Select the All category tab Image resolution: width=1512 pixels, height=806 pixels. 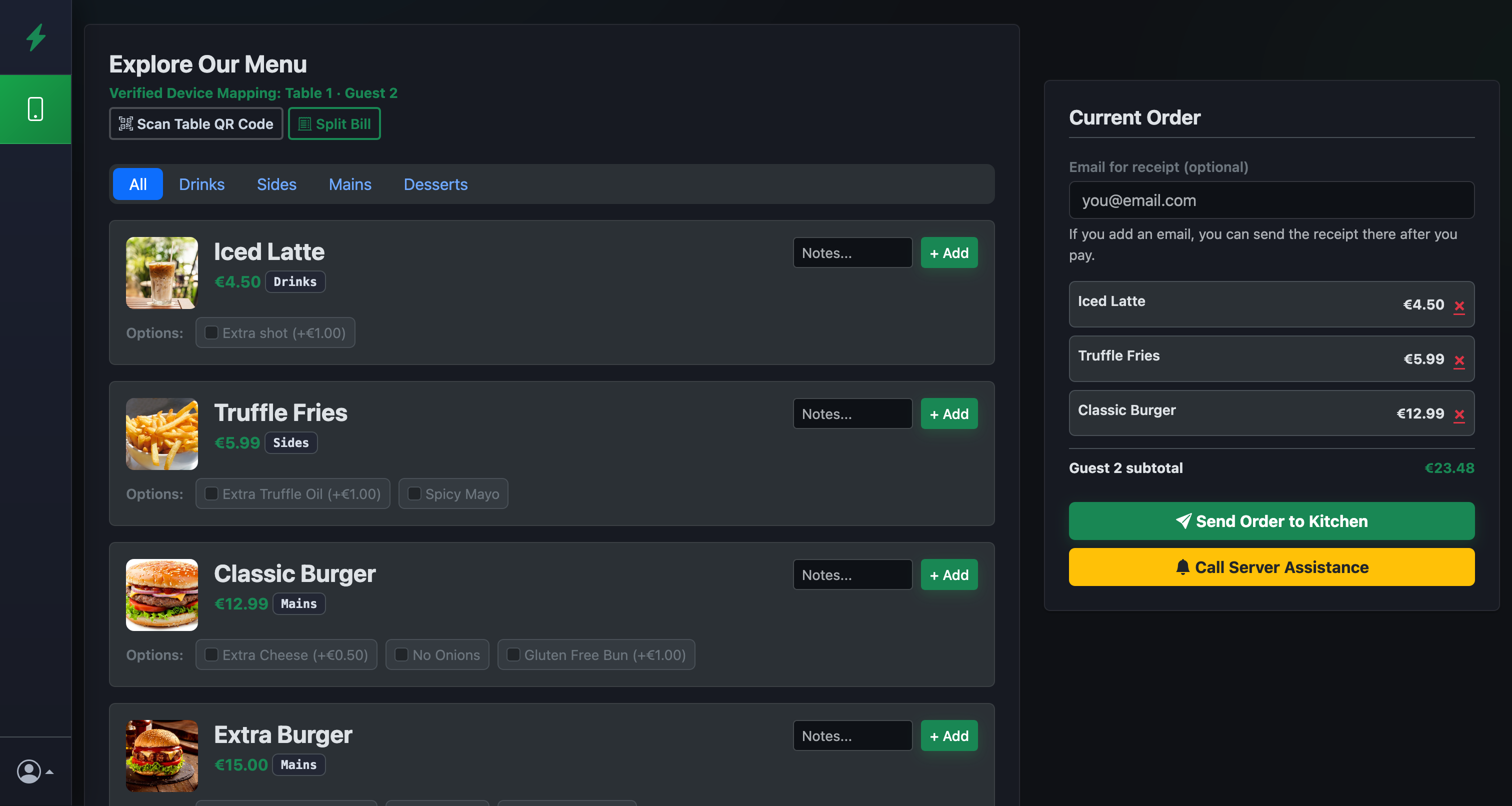tap(138, 184)
